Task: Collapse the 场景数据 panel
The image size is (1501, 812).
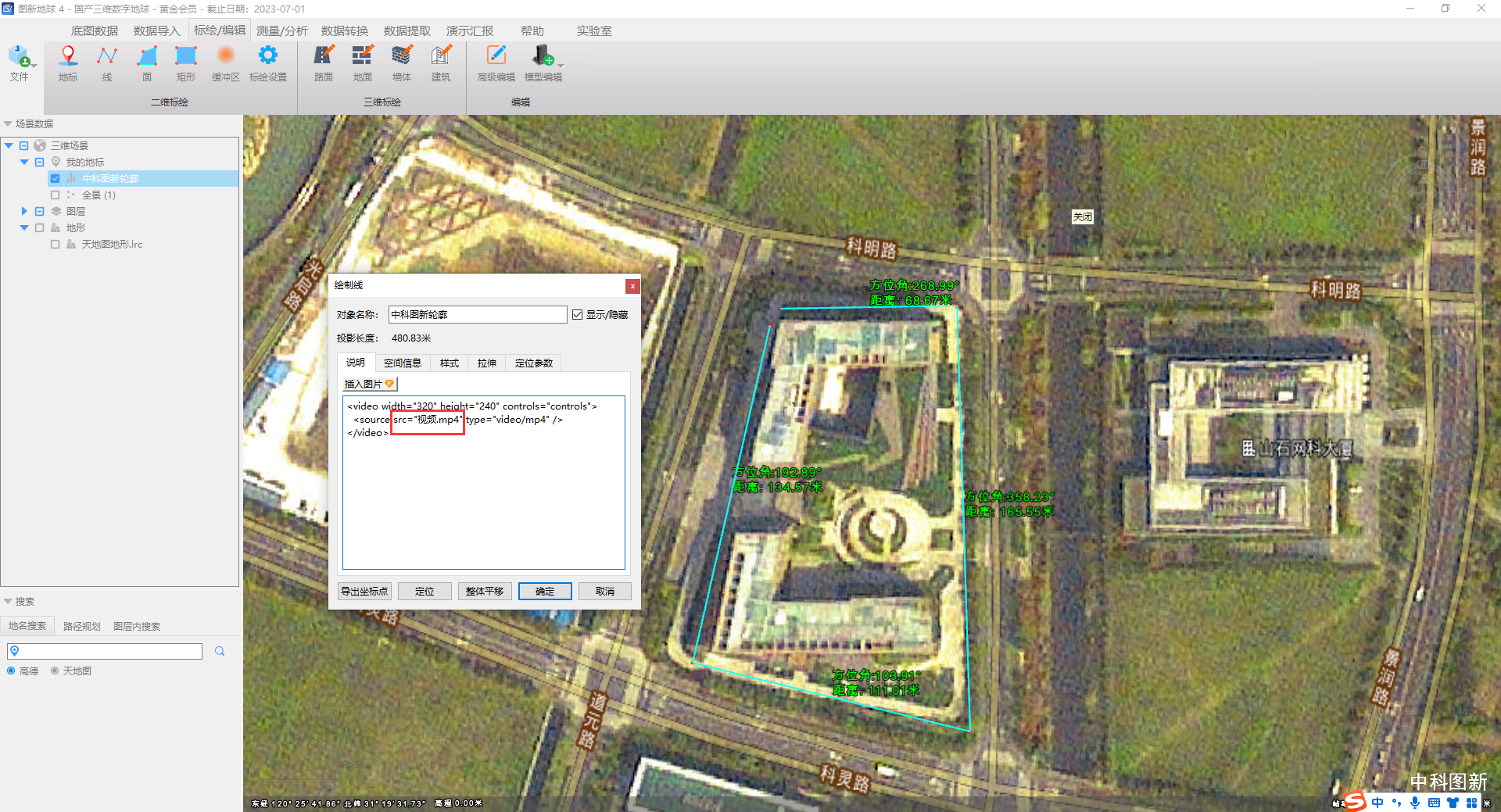Action: point(8,123)
